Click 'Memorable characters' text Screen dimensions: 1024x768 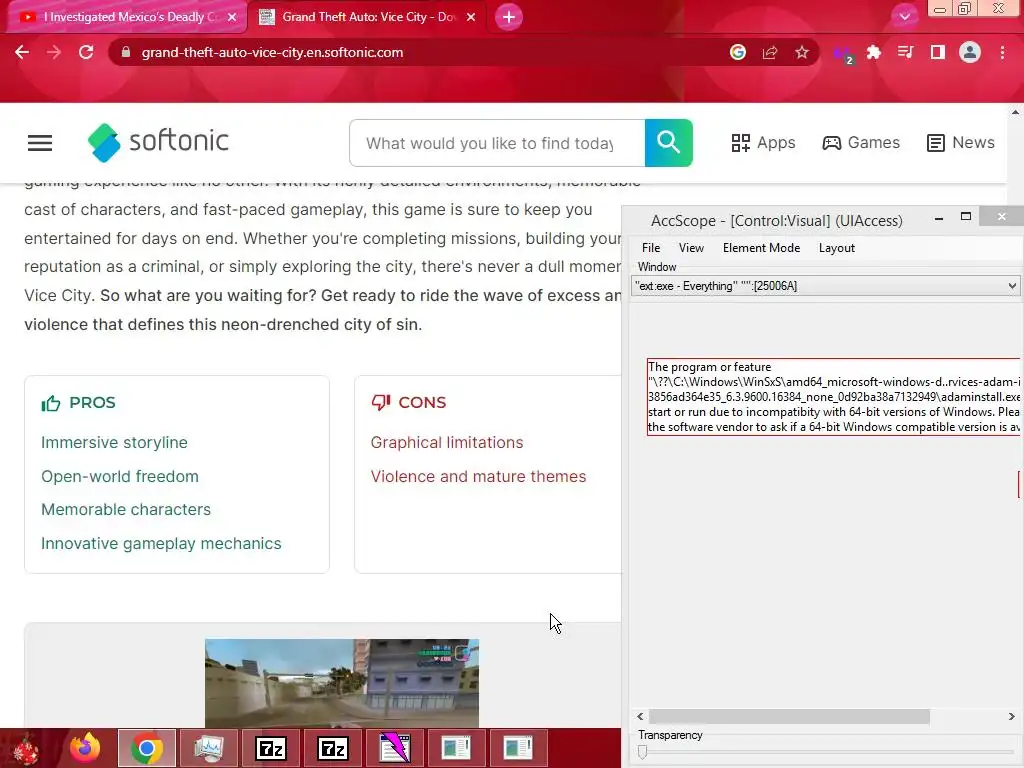(126, 509)
